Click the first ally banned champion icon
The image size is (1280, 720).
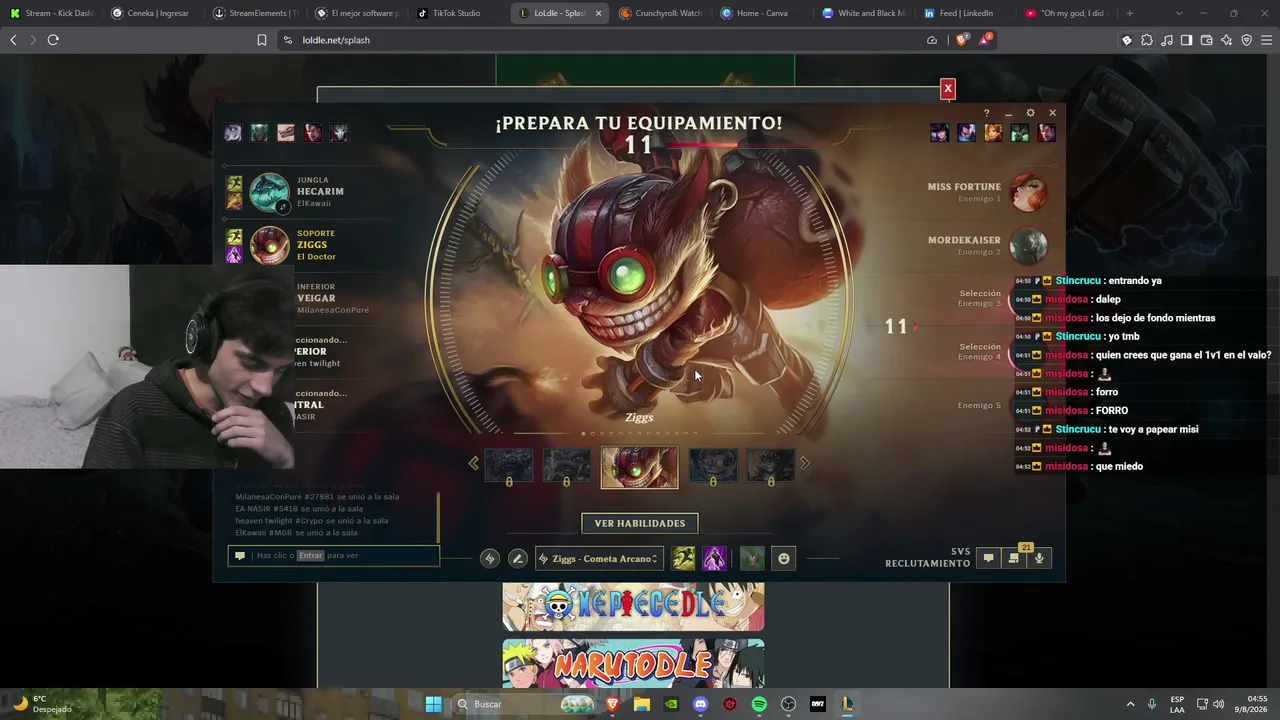(233, 133)
